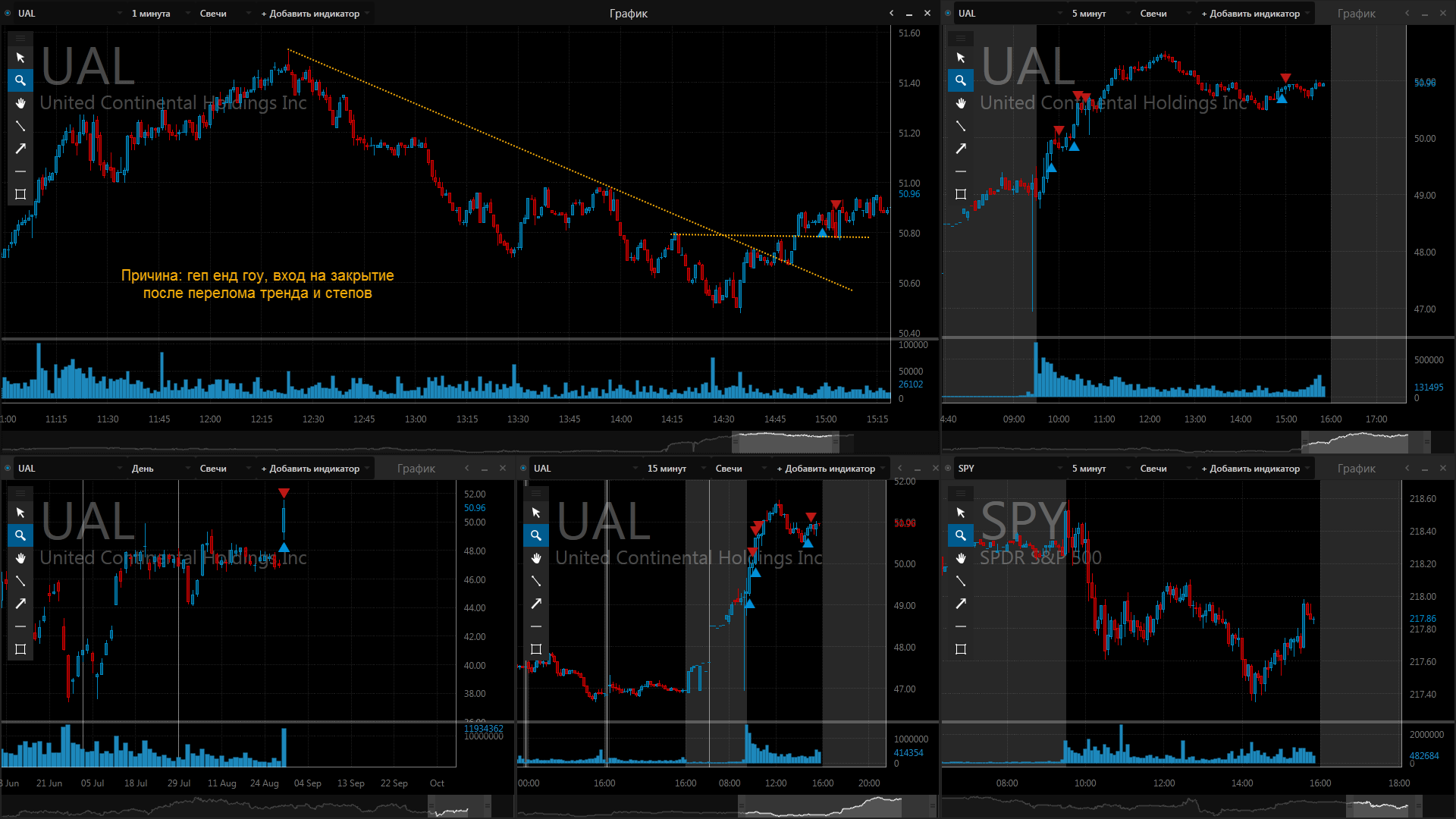Image resolution: width=1456 pixels, height=819 pixels.
Task: Choose the hand tool in the daily UAL chart
Action: (x=20, y=558)
